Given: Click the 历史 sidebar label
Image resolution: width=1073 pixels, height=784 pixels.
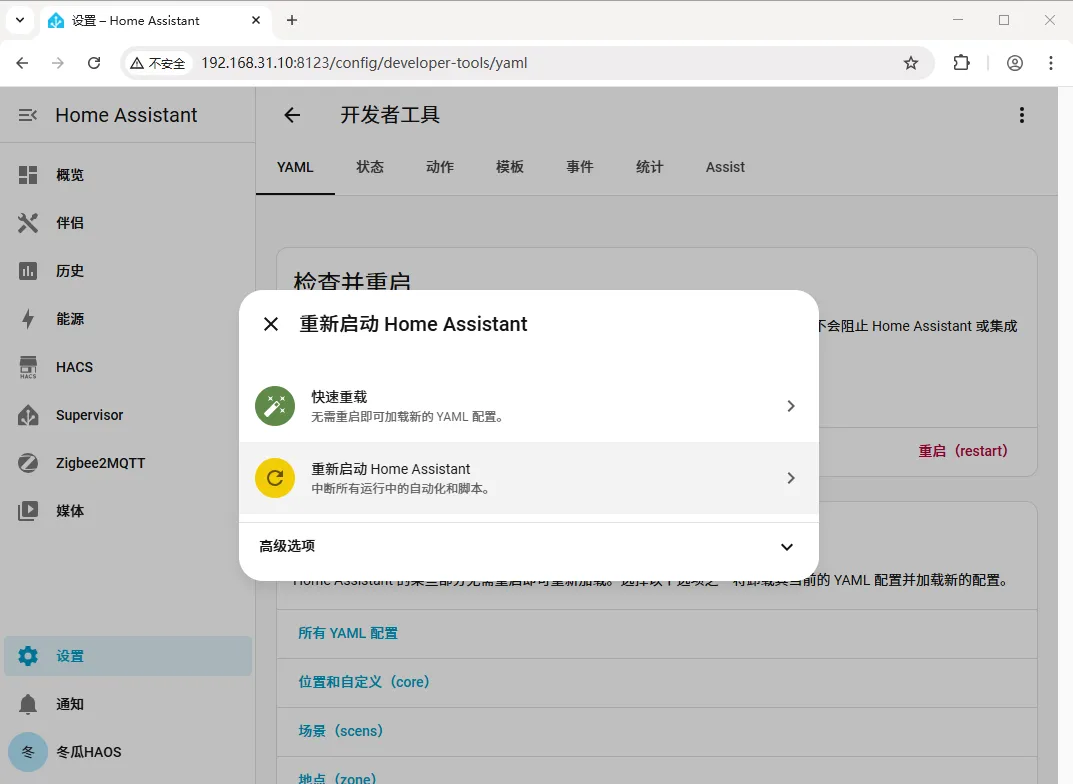Looking at the screenshot, I should (x=70, y=271).
